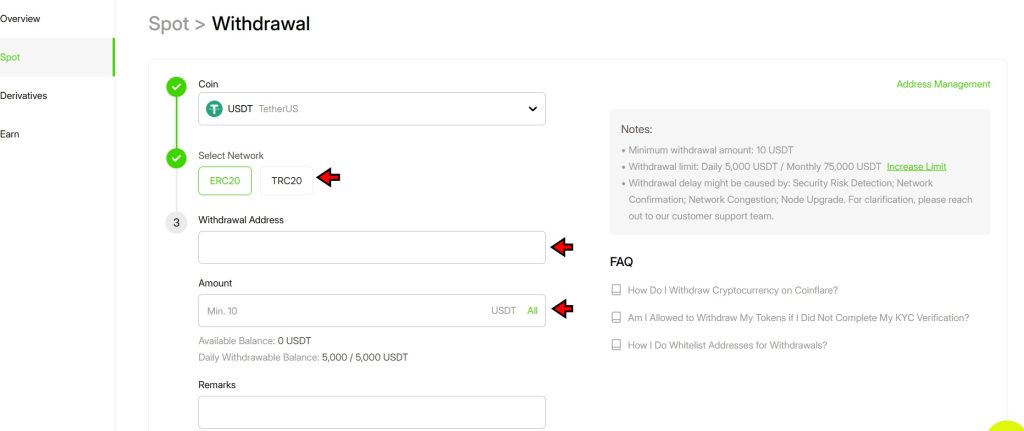This screenshot has height=431, width=1024.
Task: Click All to withdraw the full balance
Action: [x=532, y=311]
